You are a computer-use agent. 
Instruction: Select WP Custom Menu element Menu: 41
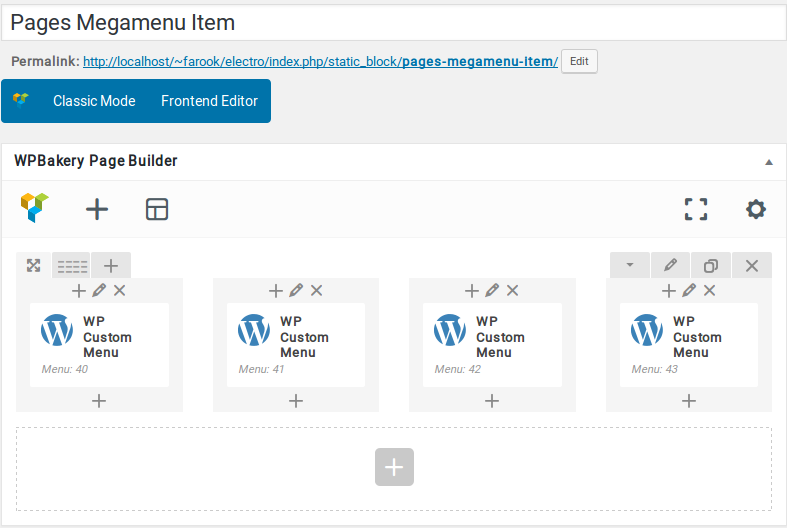(296, 345)
